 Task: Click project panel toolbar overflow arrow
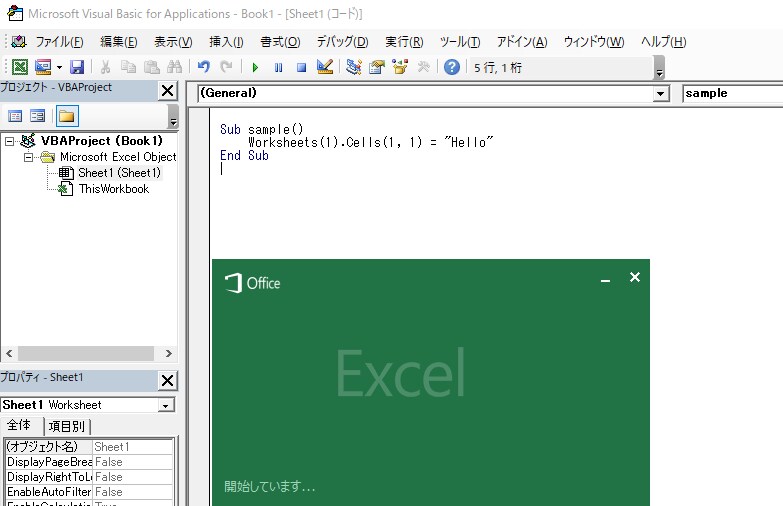click(173, 116)
